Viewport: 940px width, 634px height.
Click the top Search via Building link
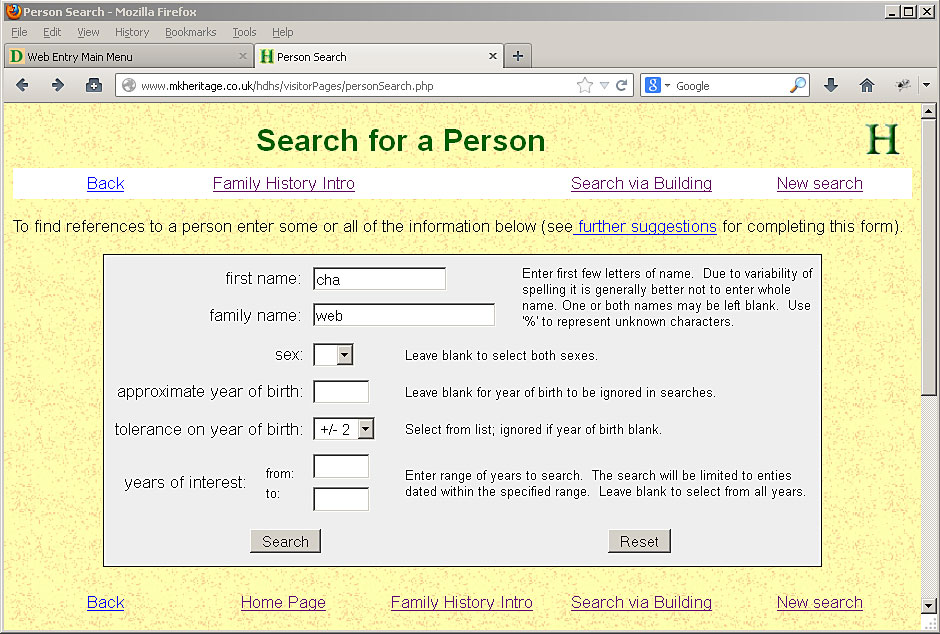641,183
